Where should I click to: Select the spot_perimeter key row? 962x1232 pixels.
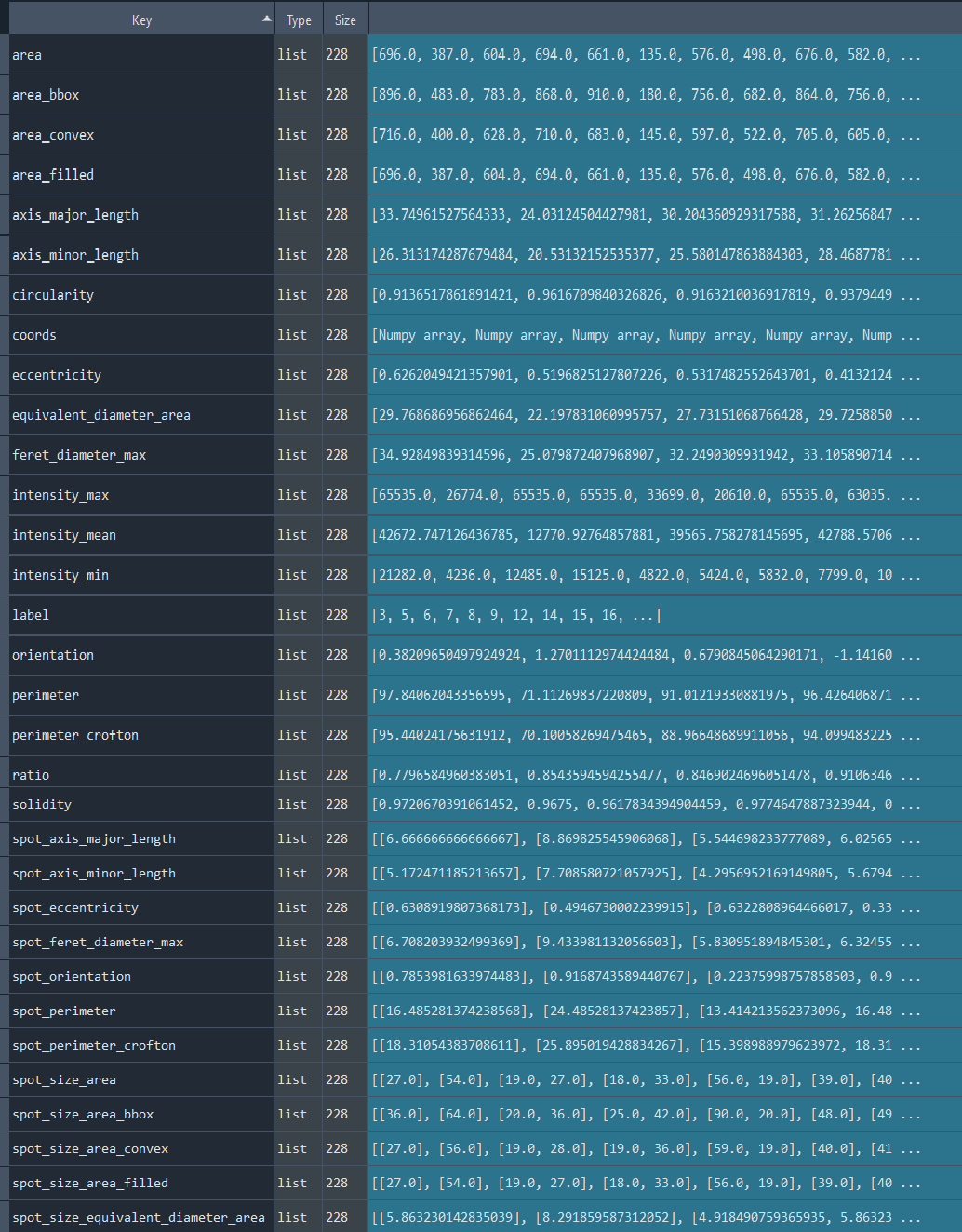tap(64, 1011)
